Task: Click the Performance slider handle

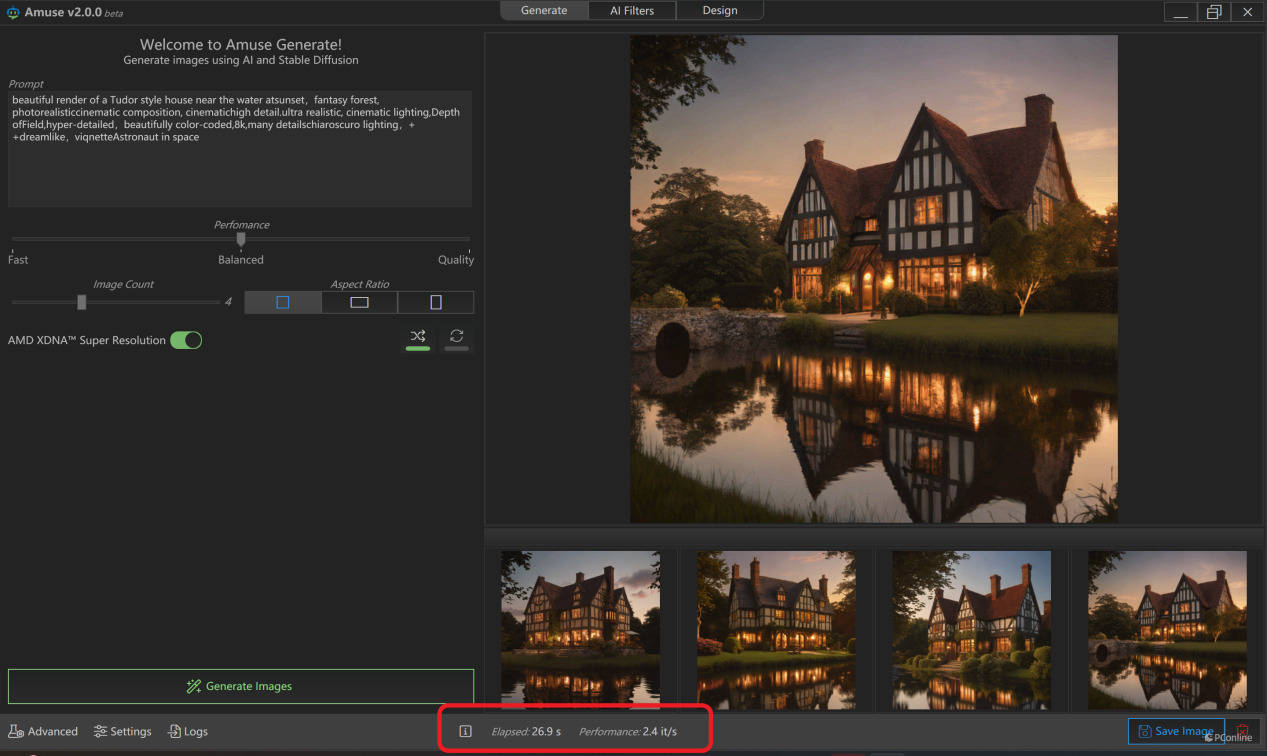Action: 241,239
